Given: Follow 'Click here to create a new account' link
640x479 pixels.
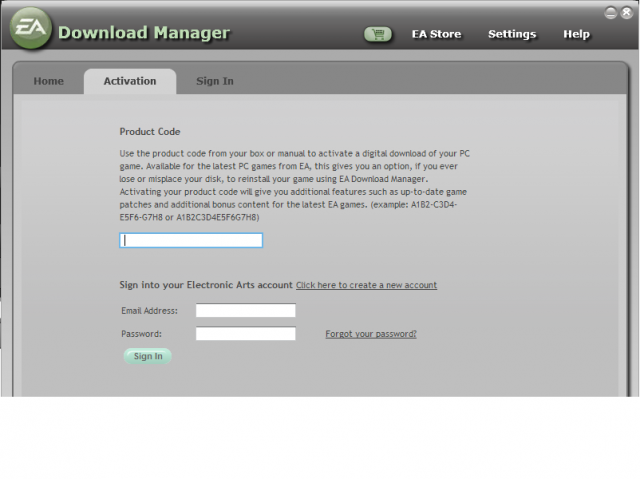Looking at the screenshot, I should pos(367,285).
